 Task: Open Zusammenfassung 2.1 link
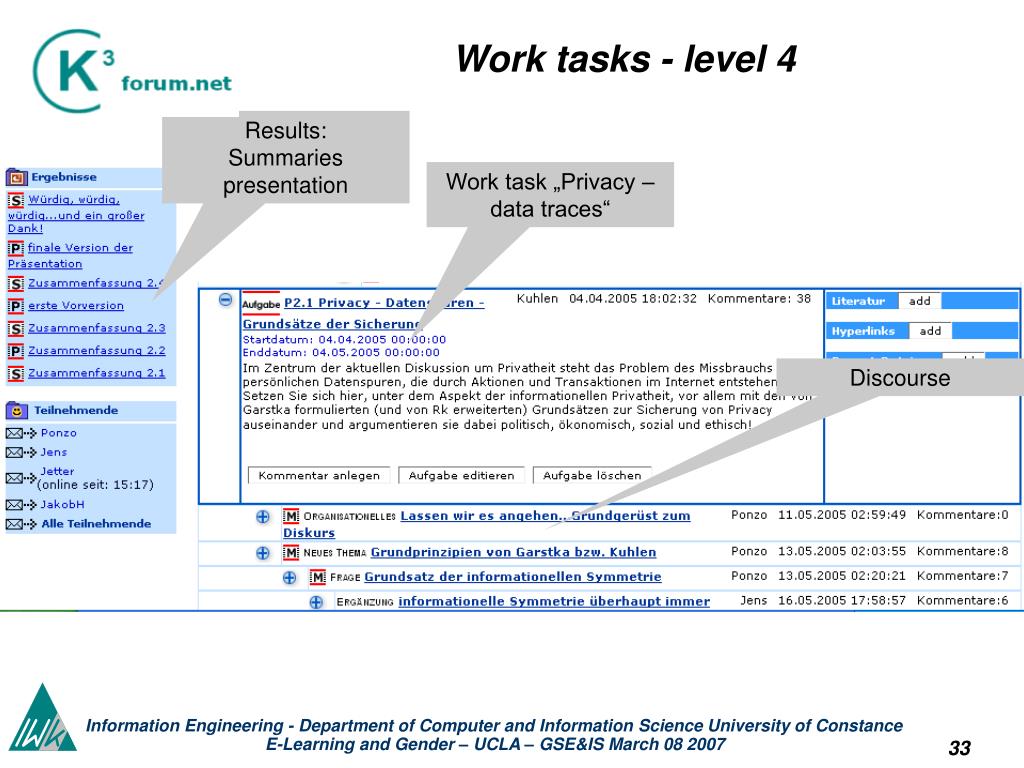pyautogui.click(x=97, y=373)
